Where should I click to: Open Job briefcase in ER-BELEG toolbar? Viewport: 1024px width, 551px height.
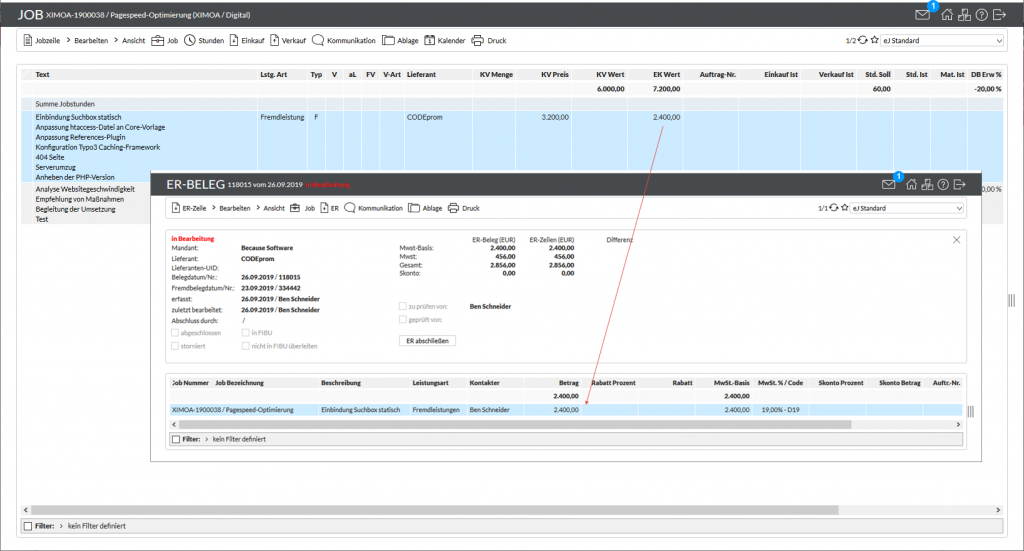point(302,208)
